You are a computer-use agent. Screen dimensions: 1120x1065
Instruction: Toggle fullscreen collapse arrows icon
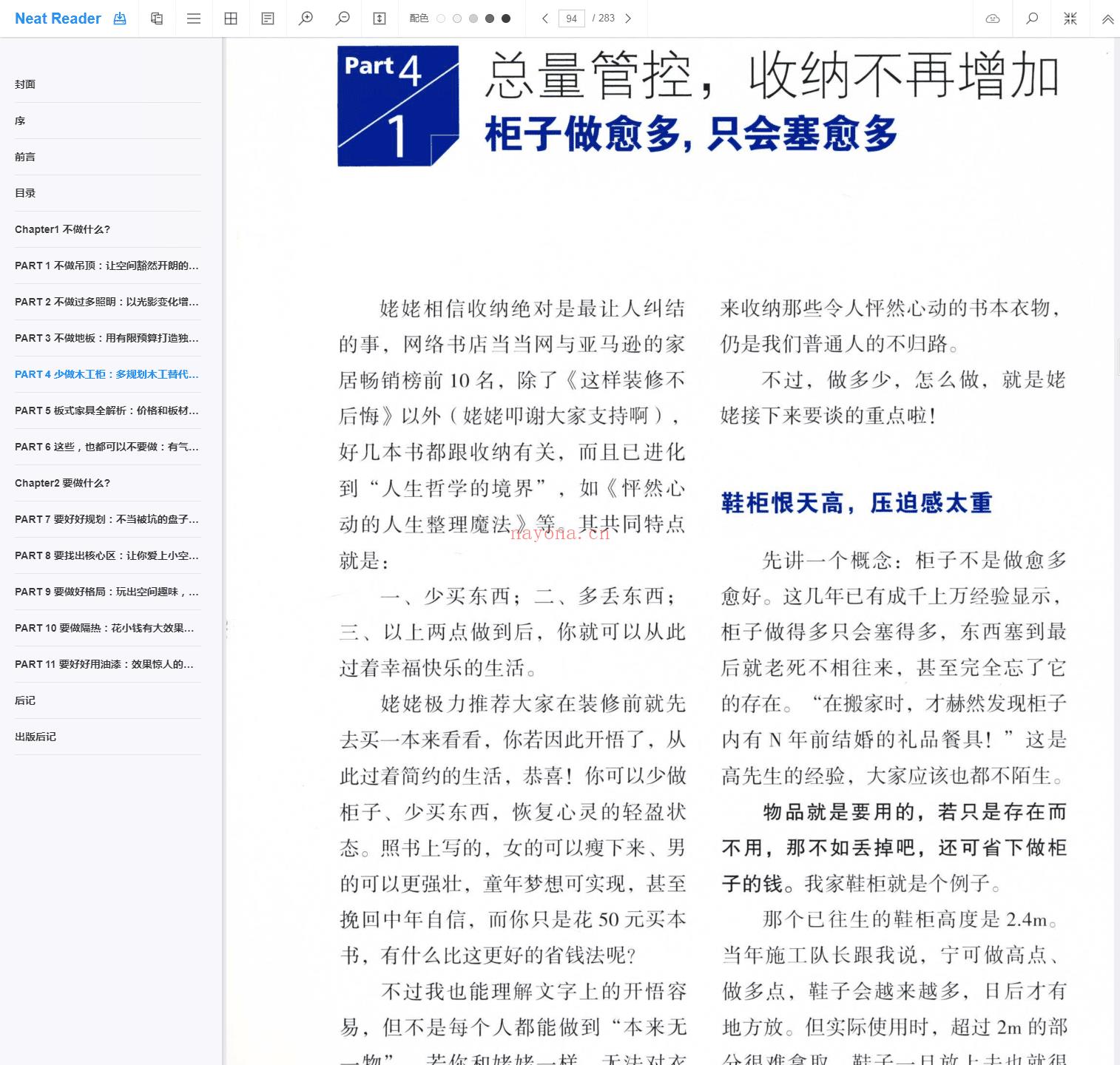(x=1070, y=18)
